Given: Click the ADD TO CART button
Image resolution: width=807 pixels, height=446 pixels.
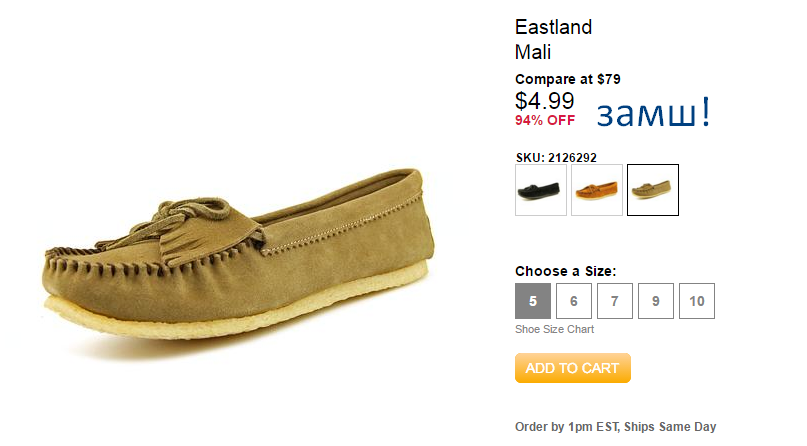Looking at the screenshot, I should click(573, 368).
